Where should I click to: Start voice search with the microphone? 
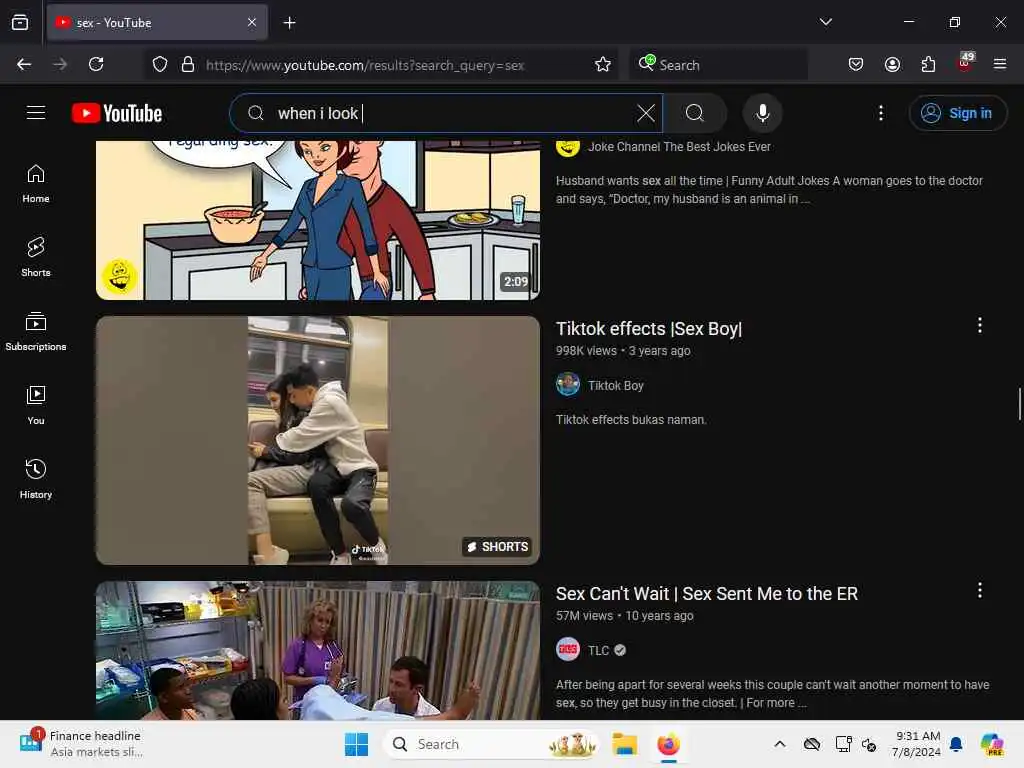(762, 113)
